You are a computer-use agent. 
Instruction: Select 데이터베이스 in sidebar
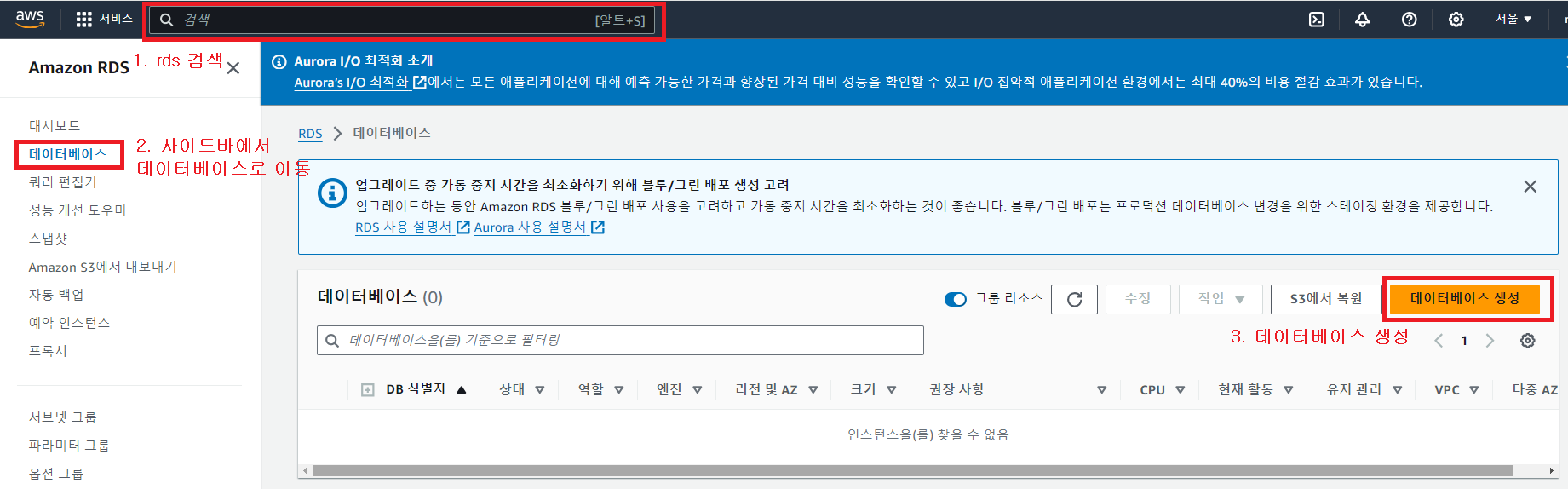(x=68, y=154)
